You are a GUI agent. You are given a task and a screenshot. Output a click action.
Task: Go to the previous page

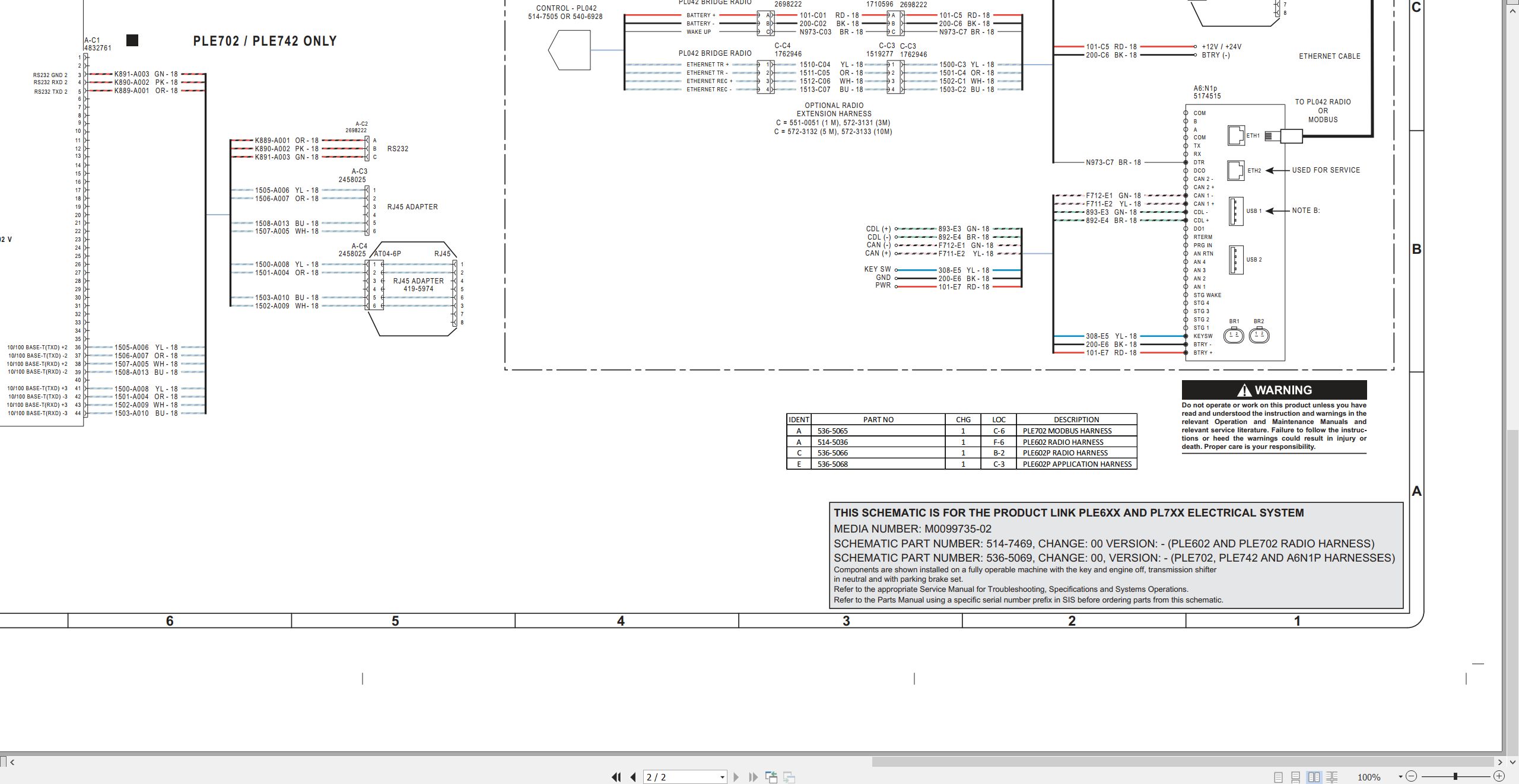[x=633, y=777]
